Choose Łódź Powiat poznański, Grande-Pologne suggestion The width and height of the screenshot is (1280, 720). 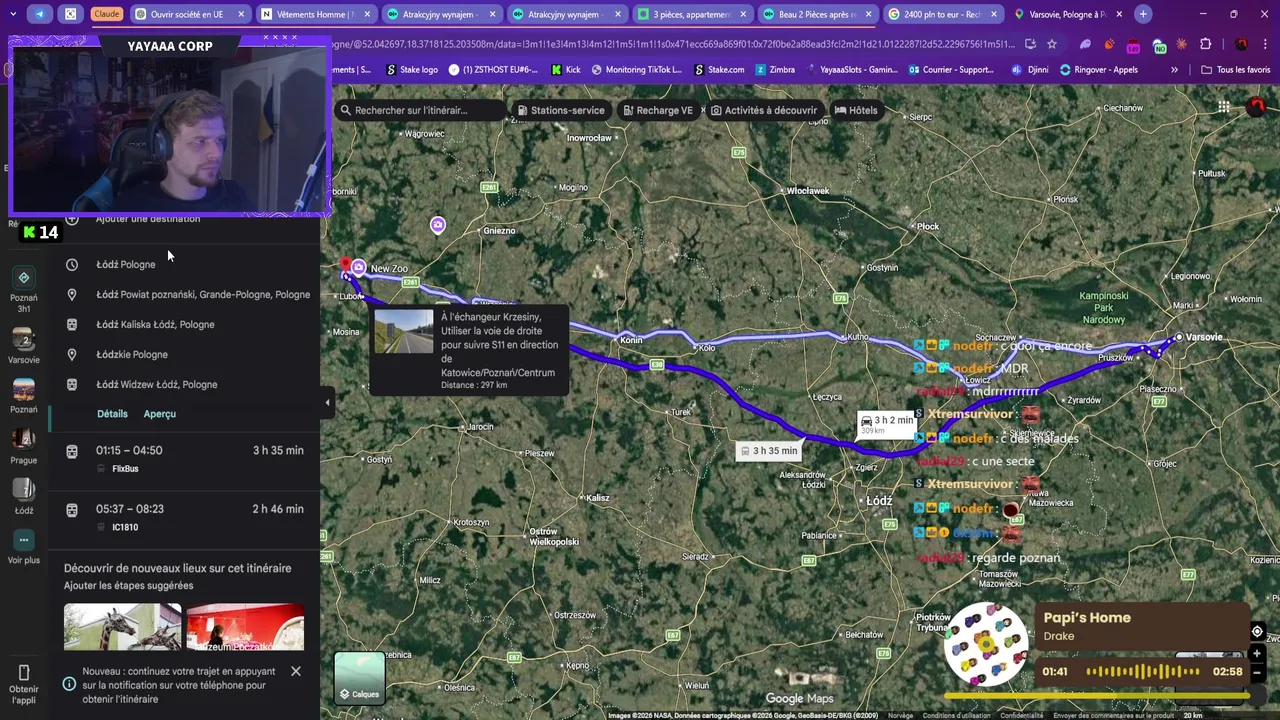pyautogui.click(x=184, y=294)
